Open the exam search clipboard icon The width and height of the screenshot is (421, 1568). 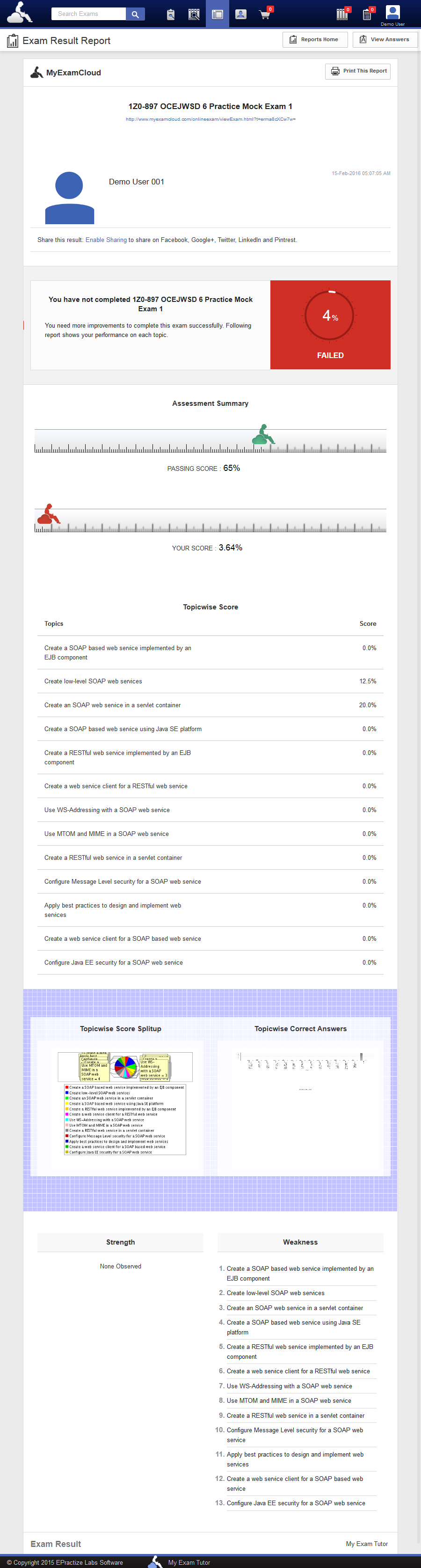pos(171,14)
